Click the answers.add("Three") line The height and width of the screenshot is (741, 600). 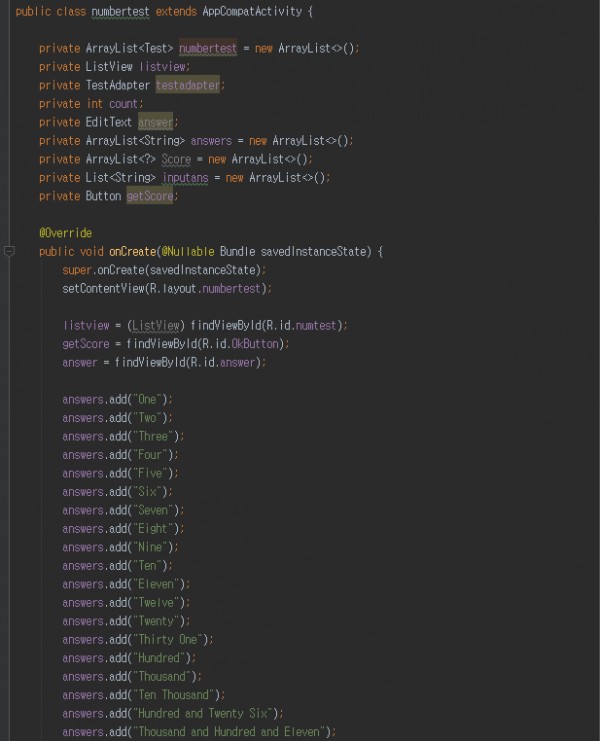(x=123, y=436)
